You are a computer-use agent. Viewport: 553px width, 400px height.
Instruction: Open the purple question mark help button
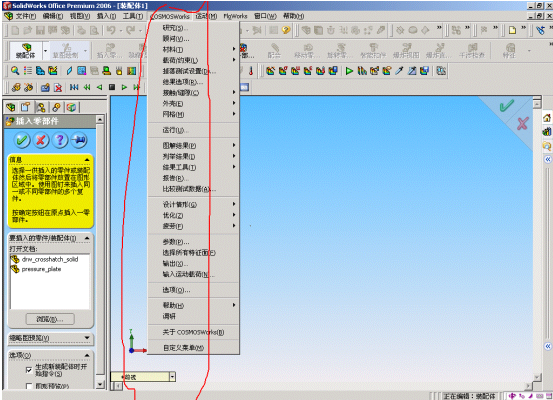pos(60,140)
